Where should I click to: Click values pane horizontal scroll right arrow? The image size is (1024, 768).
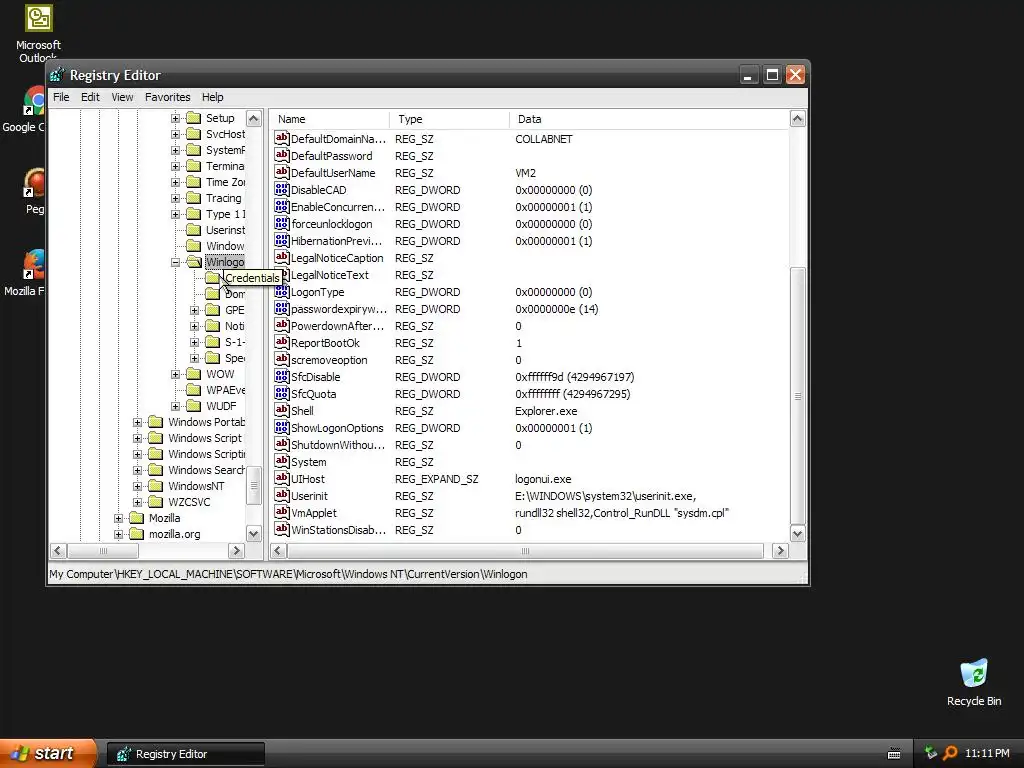tap(780, 551)
